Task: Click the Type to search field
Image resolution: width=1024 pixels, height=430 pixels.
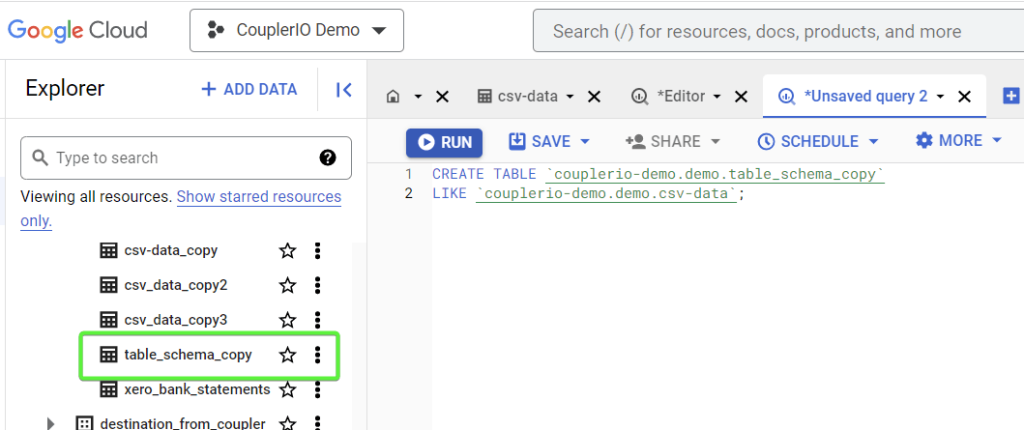Action: coord(185,157)
